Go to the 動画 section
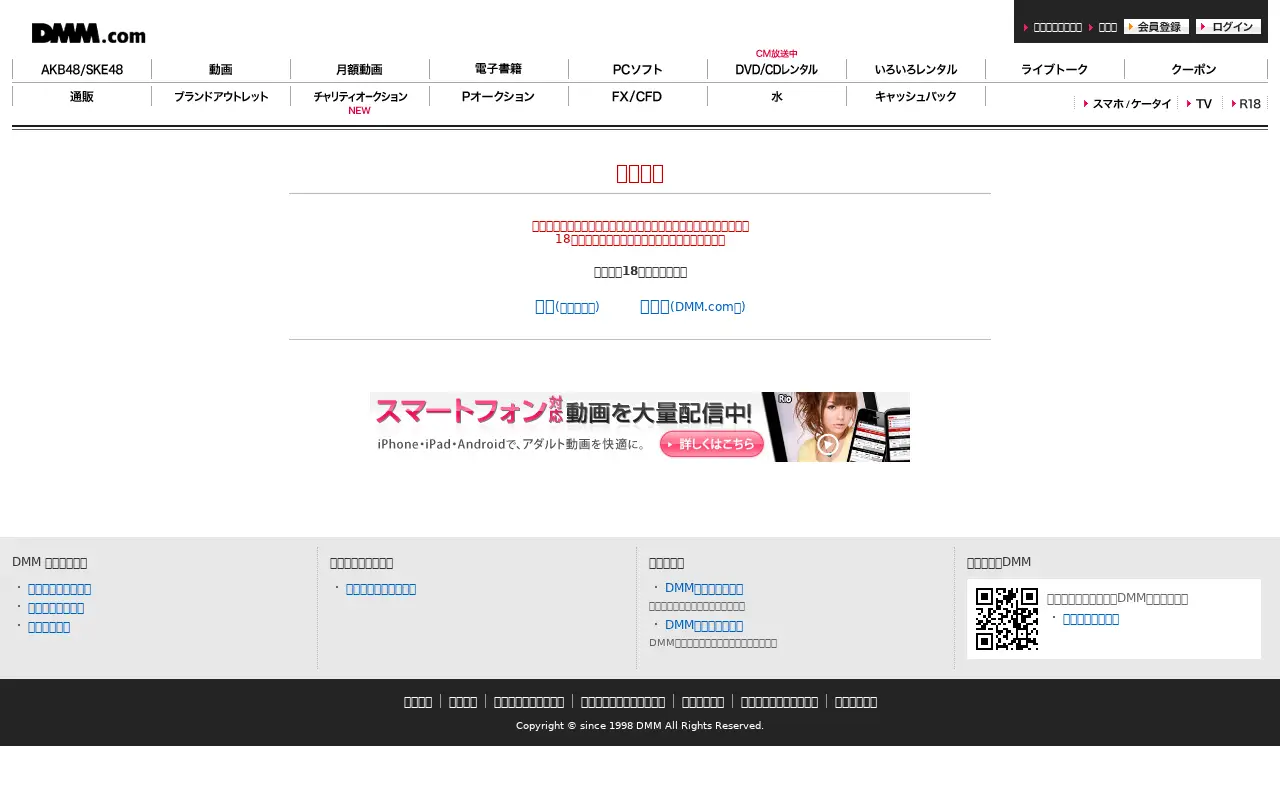This screenshot has width=1280, height=800. [x=221, y=69]
